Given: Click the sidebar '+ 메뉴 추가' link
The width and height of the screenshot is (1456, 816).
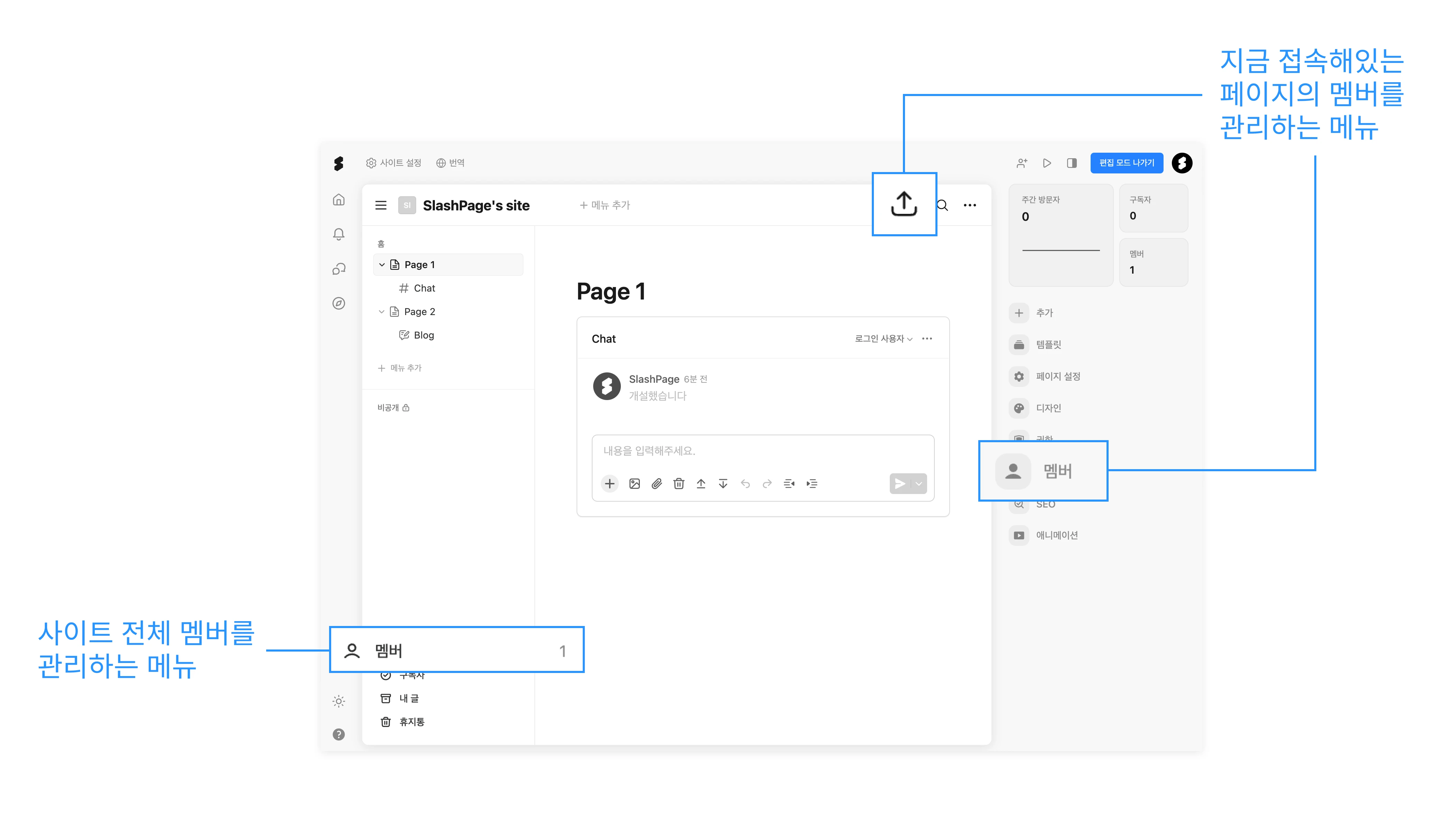Looking at the screenshot, I should (400, 368).
